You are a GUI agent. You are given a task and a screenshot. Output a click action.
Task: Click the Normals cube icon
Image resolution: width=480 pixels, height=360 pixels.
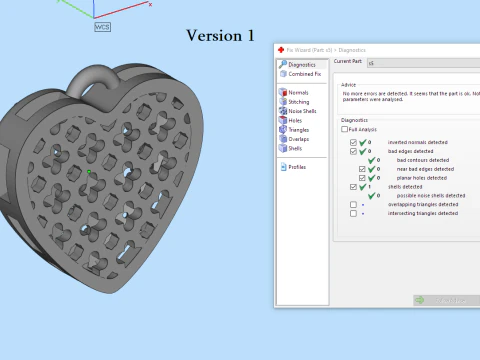(283, 92)
